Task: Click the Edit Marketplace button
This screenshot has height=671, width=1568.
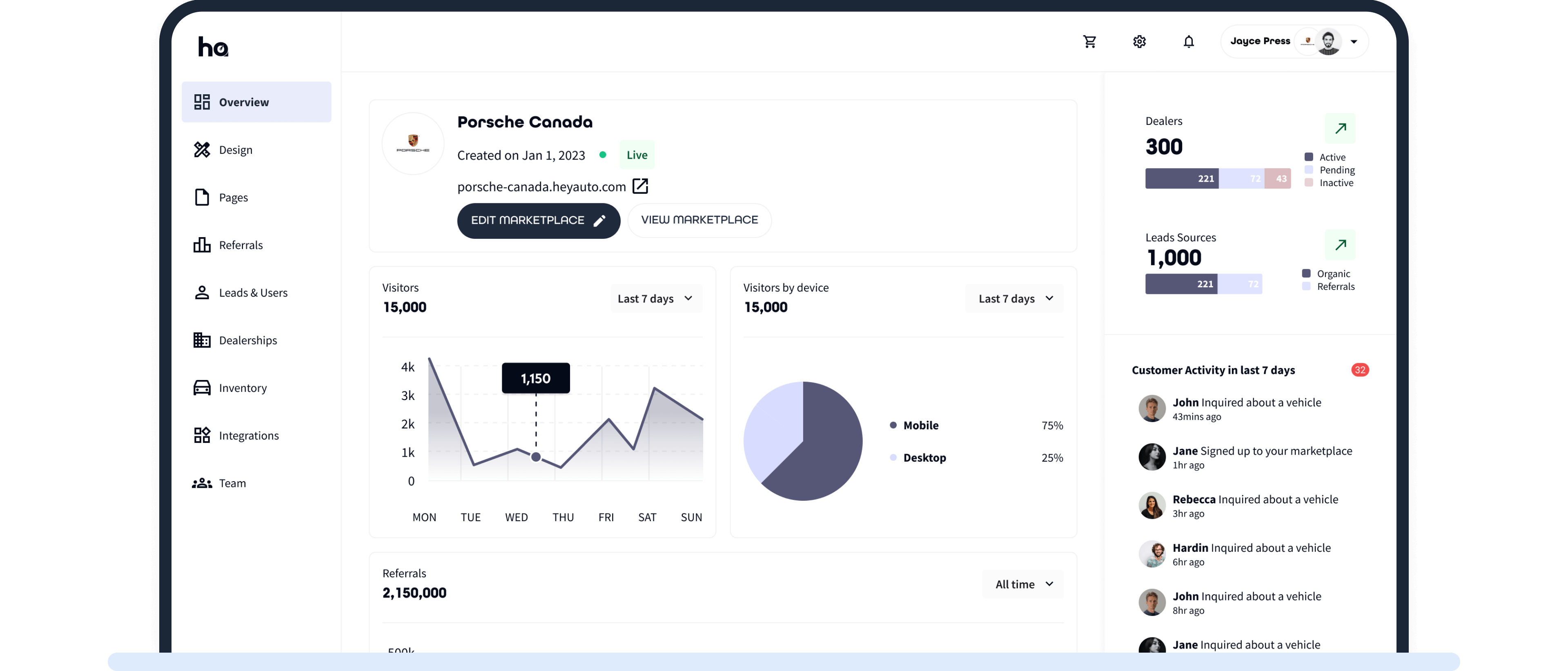Action: click(538, 220)
